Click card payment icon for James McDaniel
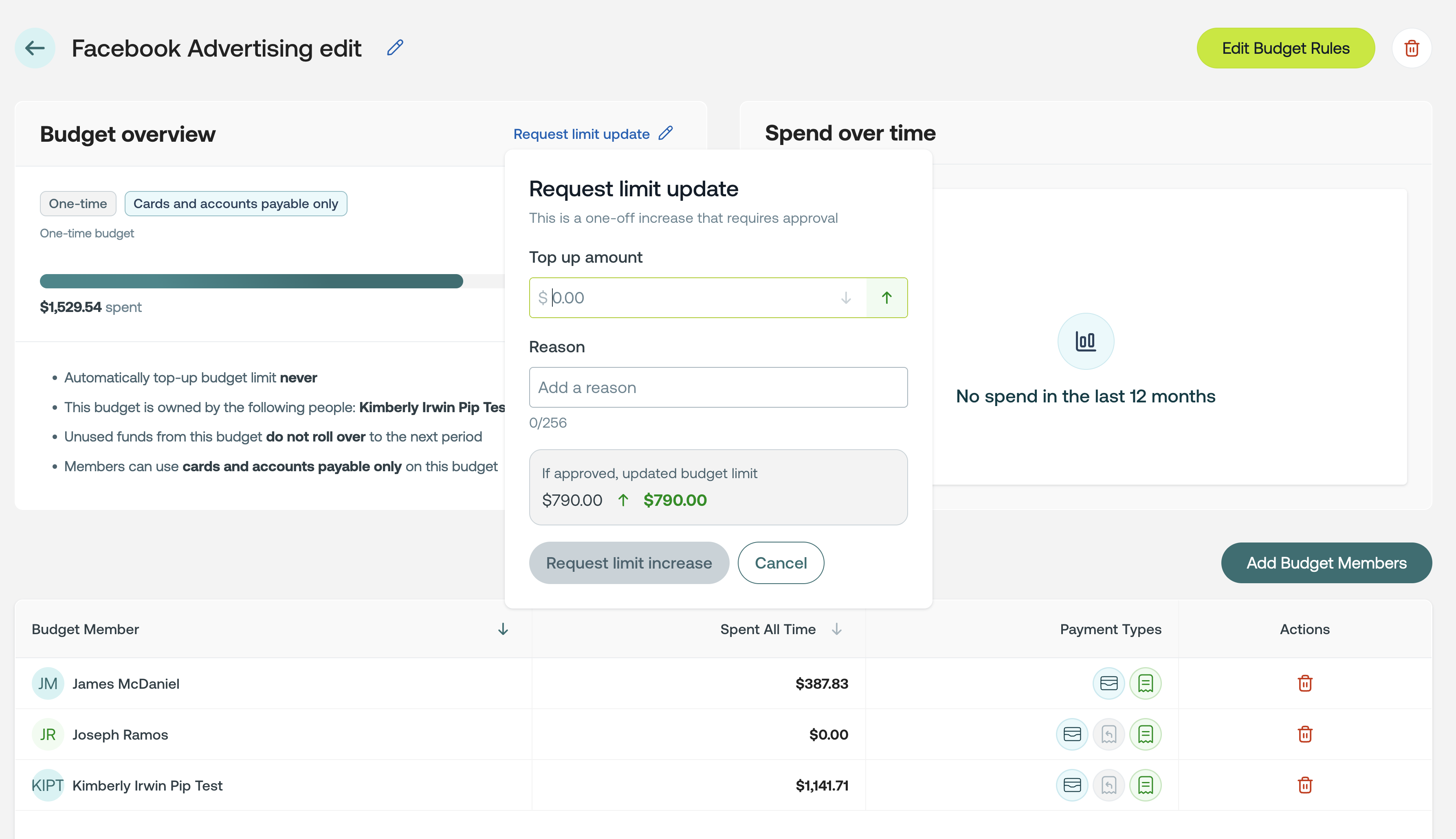 click(1108, 683)
